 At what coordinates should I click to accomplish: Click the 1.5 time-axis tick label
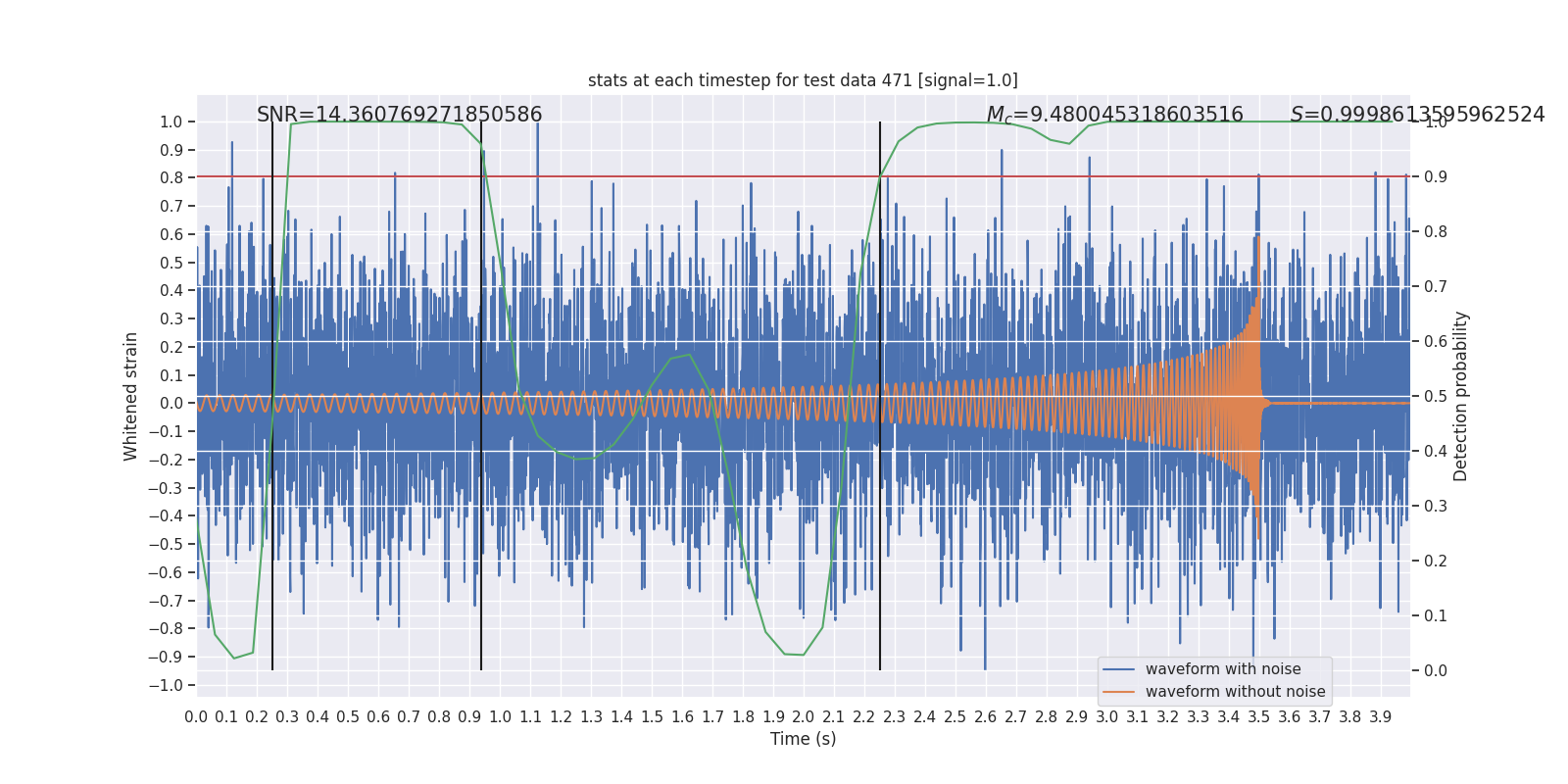coord(652,716)
